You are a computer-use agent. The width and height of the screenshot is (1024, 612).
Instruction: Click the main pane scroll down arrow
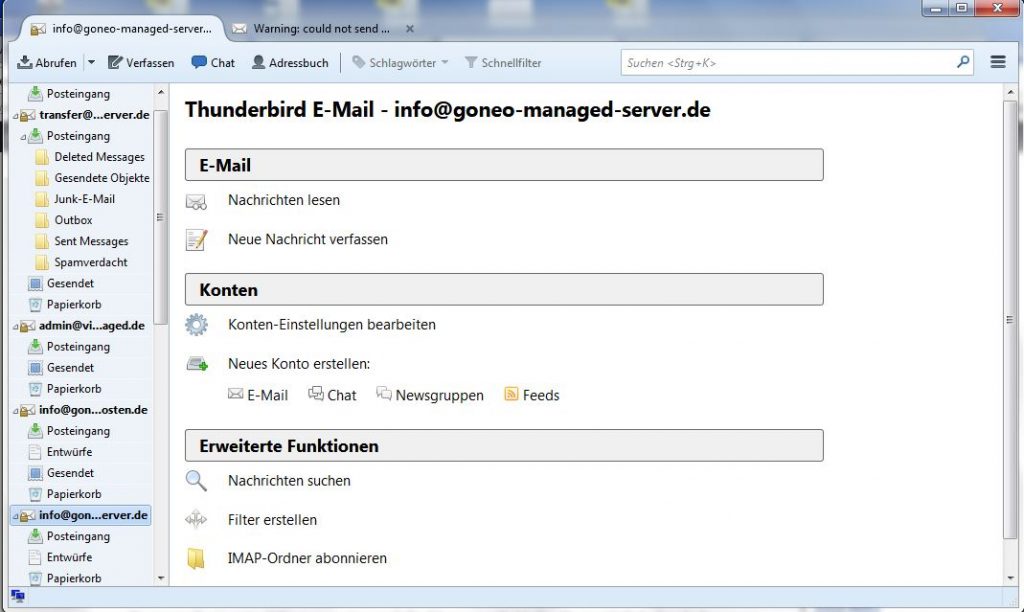pos(1010,578)
